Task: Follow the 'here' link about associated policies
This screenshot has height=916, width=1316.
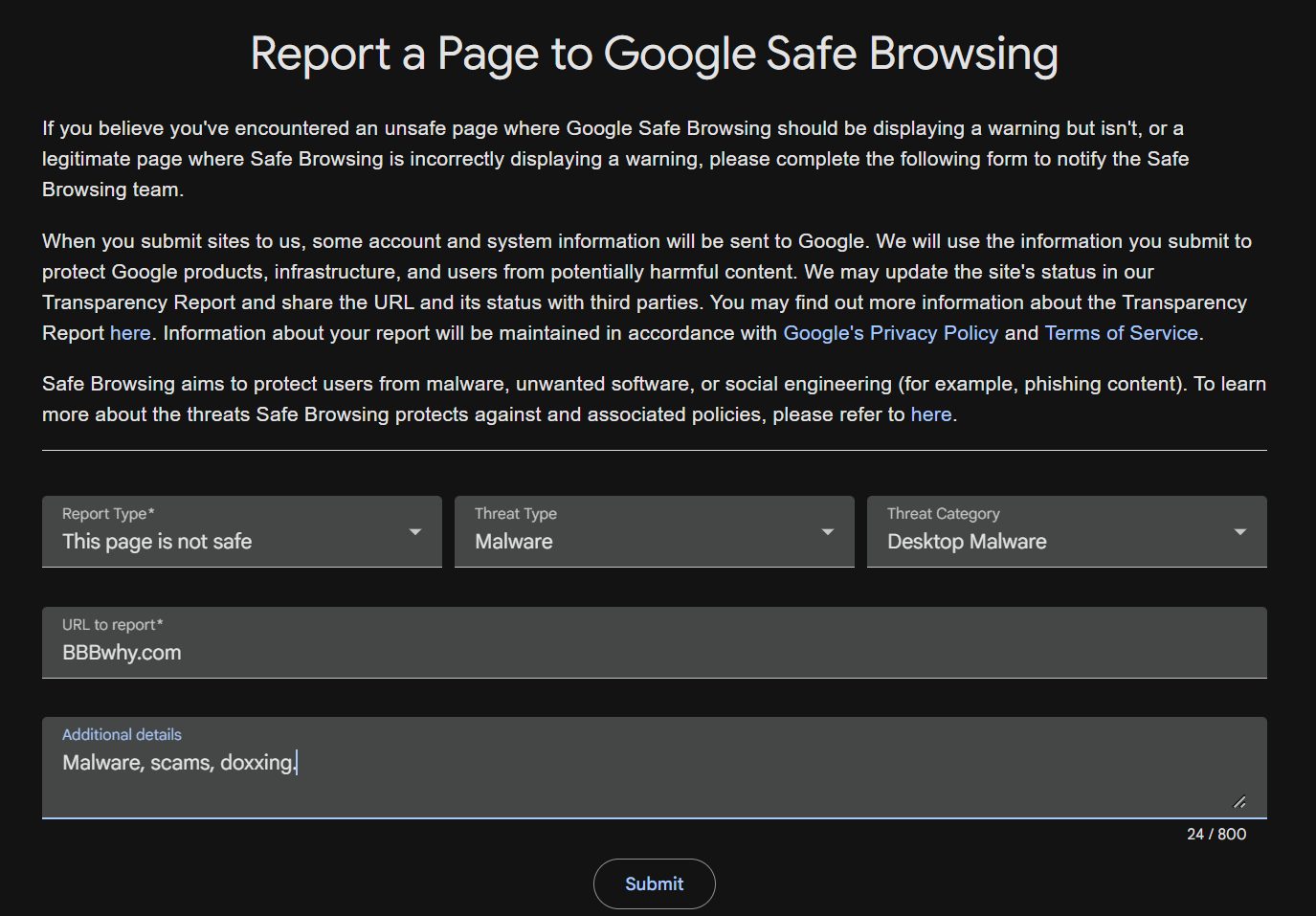Action: (x=931, y=414)
